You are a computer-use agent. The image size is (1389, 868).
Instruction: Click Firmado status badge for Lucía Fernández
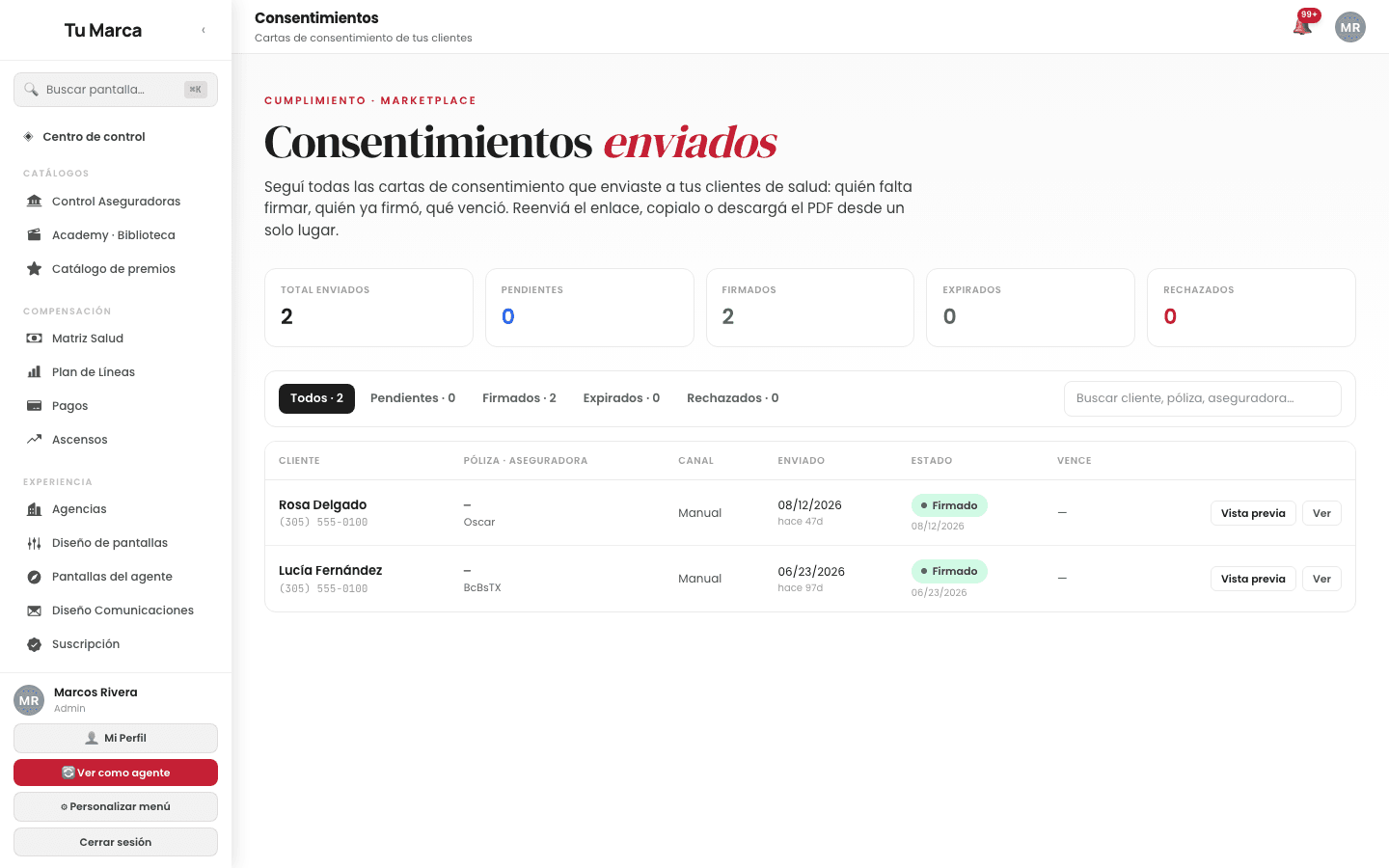click(x=949, y=571)
